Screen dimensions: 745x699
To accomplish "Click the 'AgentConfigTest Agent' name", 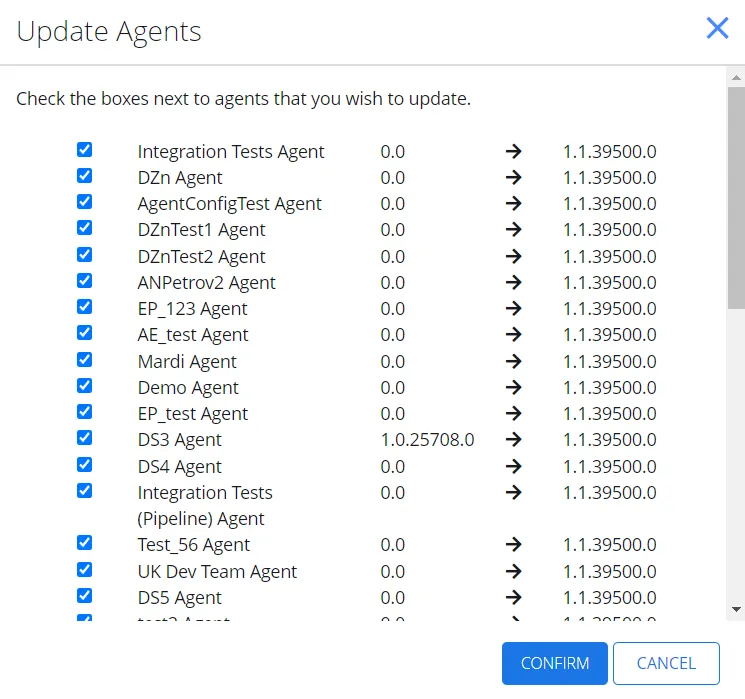I will (229, 204).
